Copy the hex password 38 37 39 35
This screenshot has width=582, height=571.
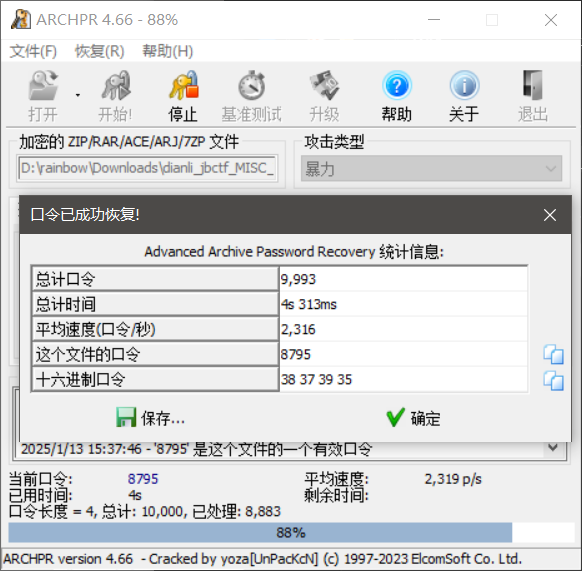553,381
